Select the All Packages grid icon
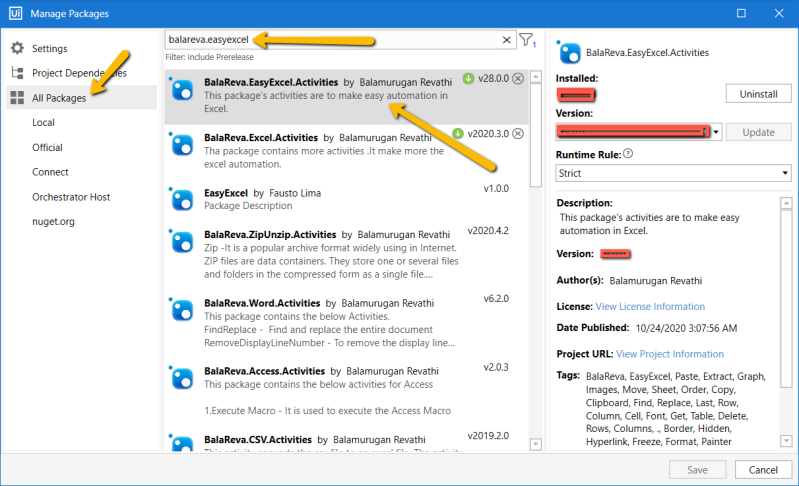 click(x=17, y=98)
